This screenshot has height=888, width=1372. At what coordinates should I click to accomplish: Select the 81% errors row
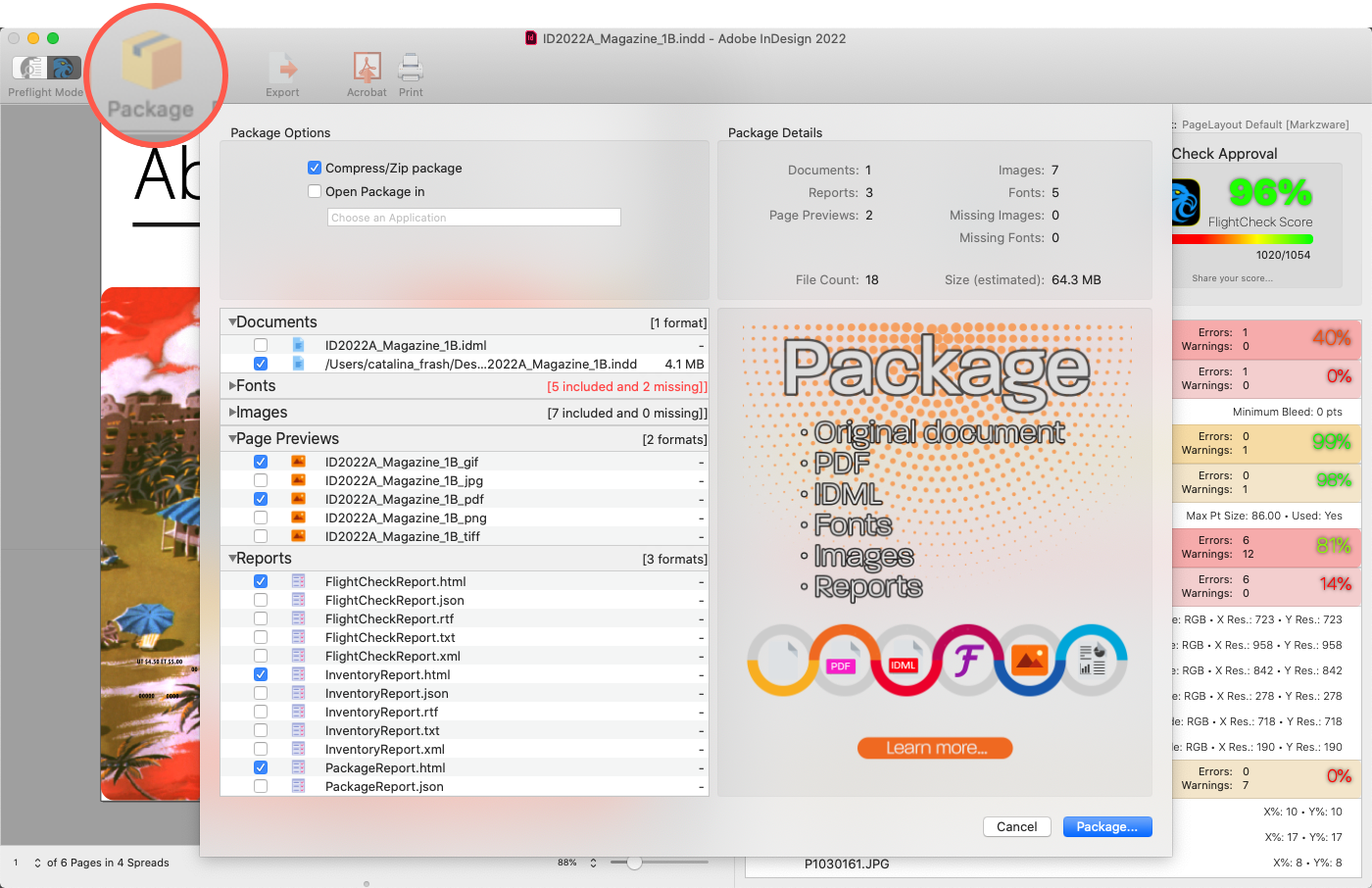tap(1266, 547)
